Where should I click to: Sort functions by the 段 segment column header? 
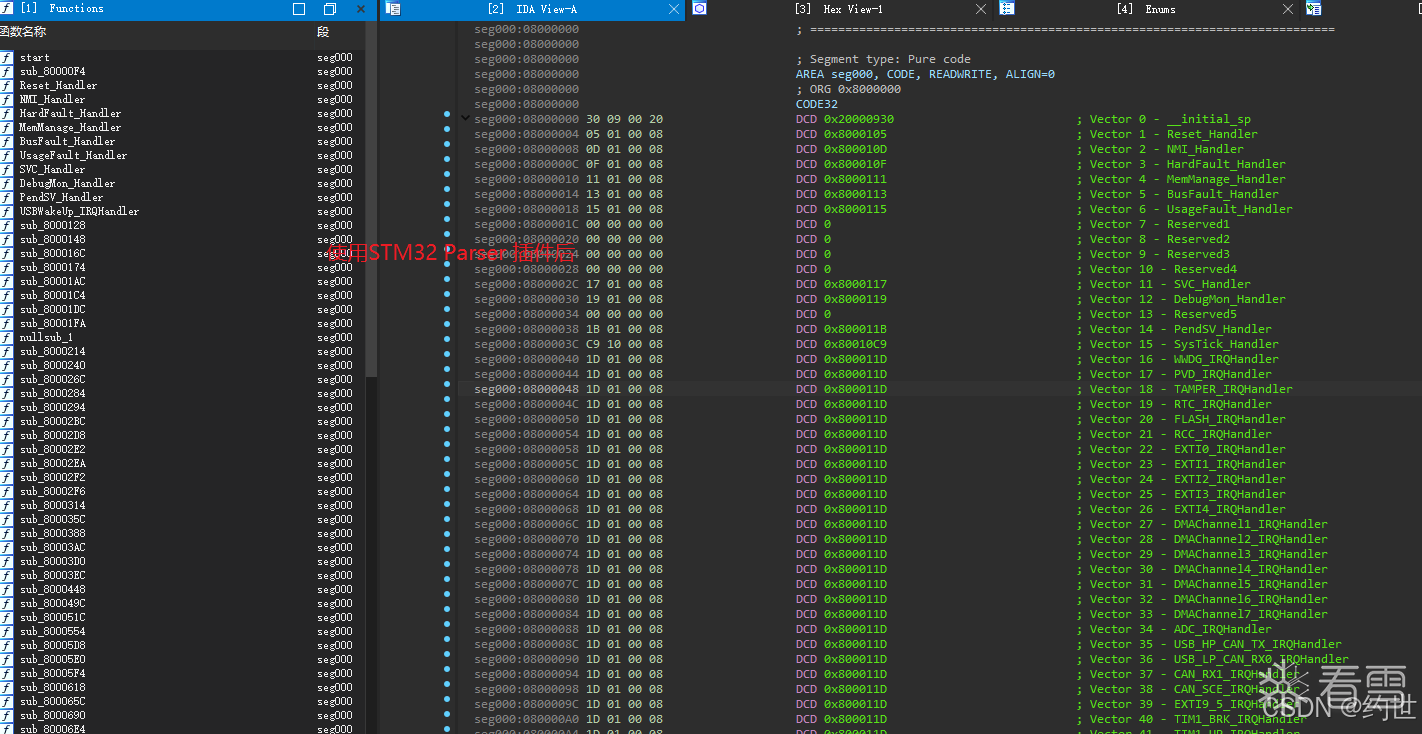pos(323,32)
